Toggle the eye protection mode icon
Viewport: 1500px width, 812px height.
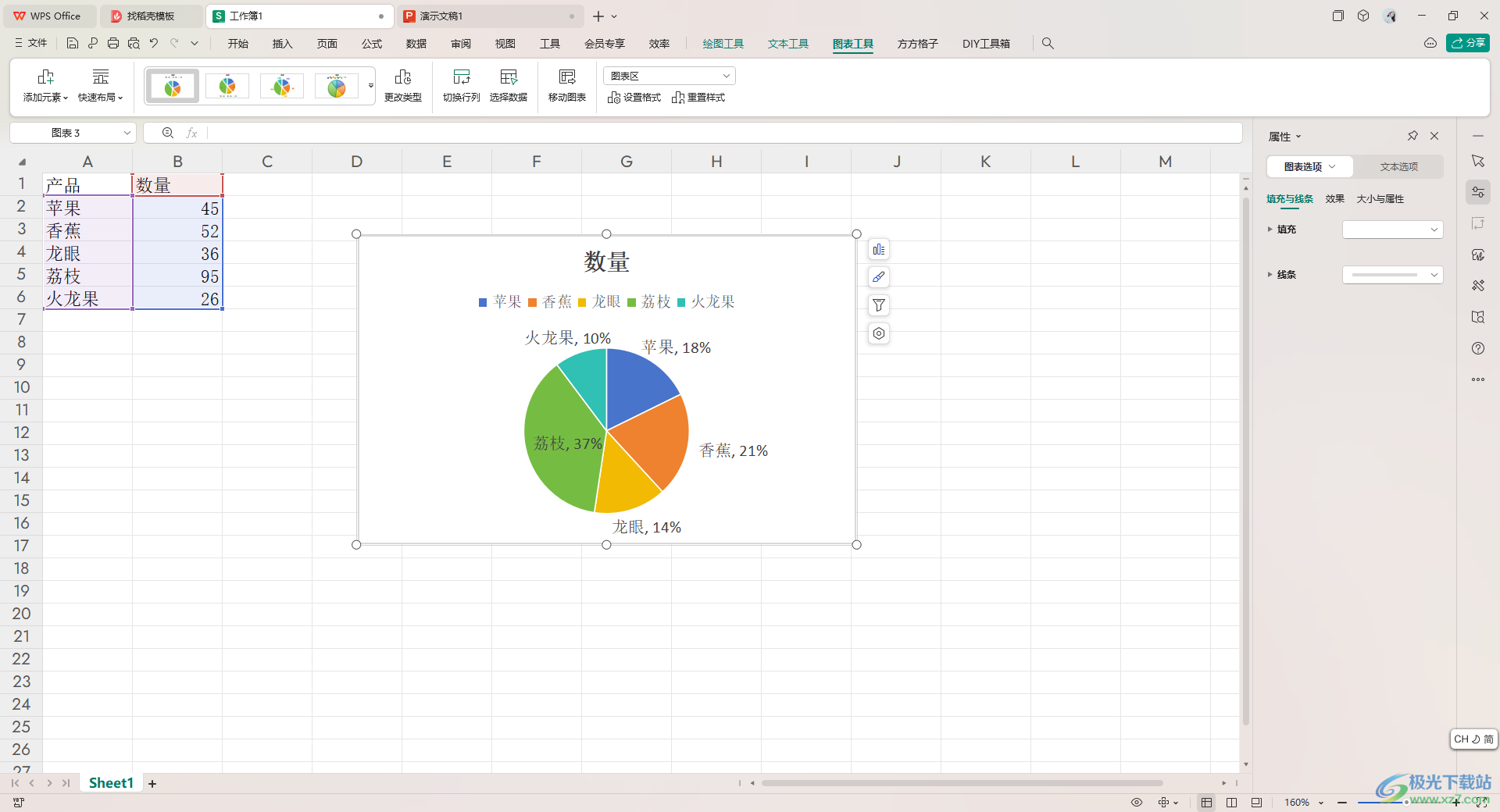pos(1137,803)
